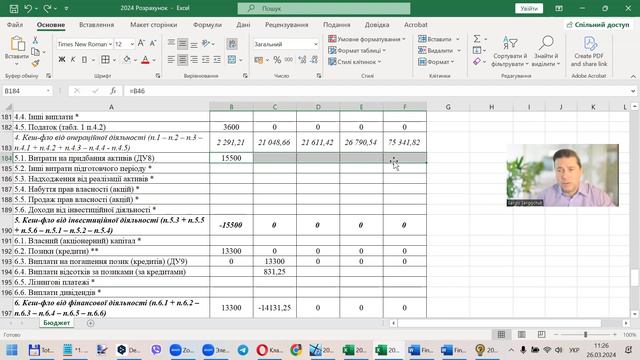
Task: Click the decrease decimal icon
Action: [314, 60]
